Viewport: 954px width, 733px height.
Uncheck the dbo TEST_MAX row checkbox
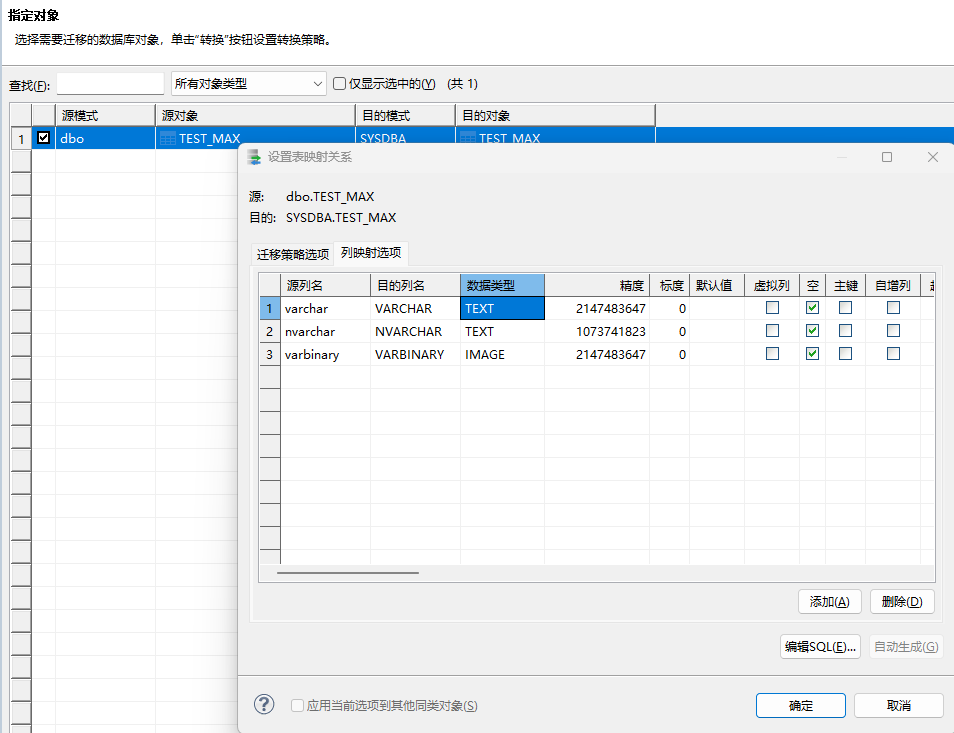pos(43,137)
